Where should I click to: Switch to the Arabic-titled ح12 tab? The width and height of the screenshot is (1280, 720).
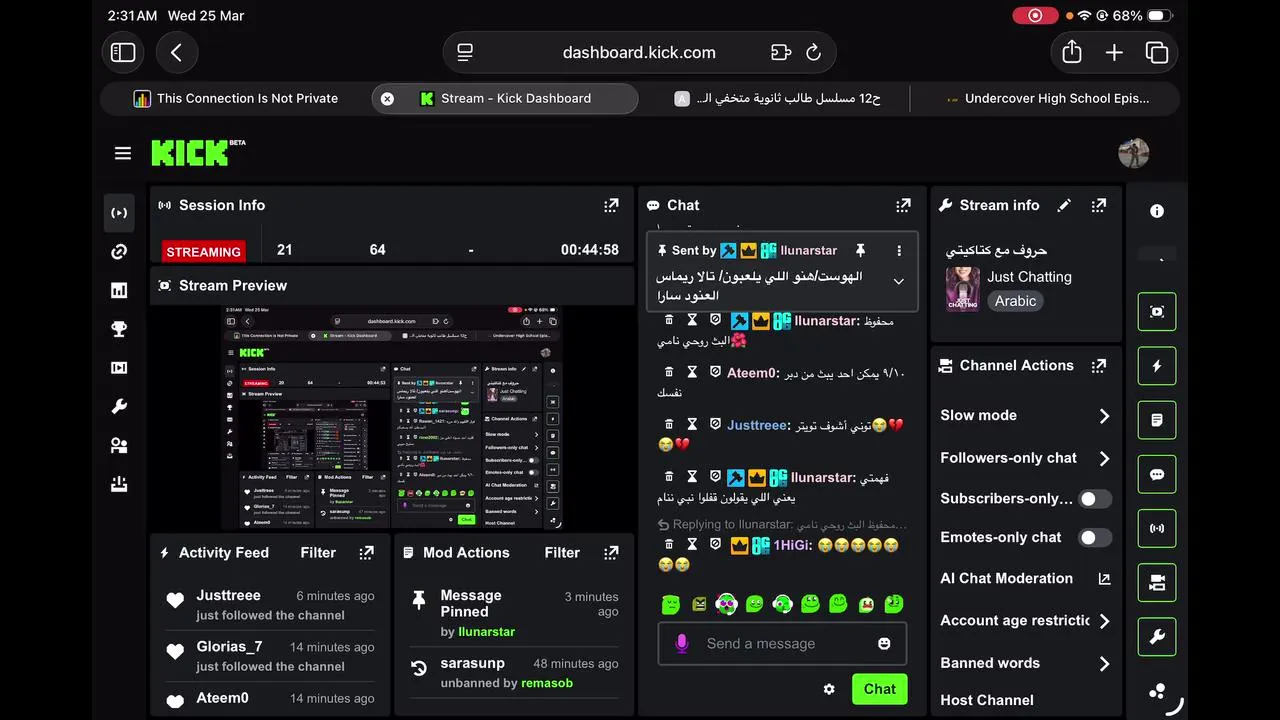coord(776,98)
